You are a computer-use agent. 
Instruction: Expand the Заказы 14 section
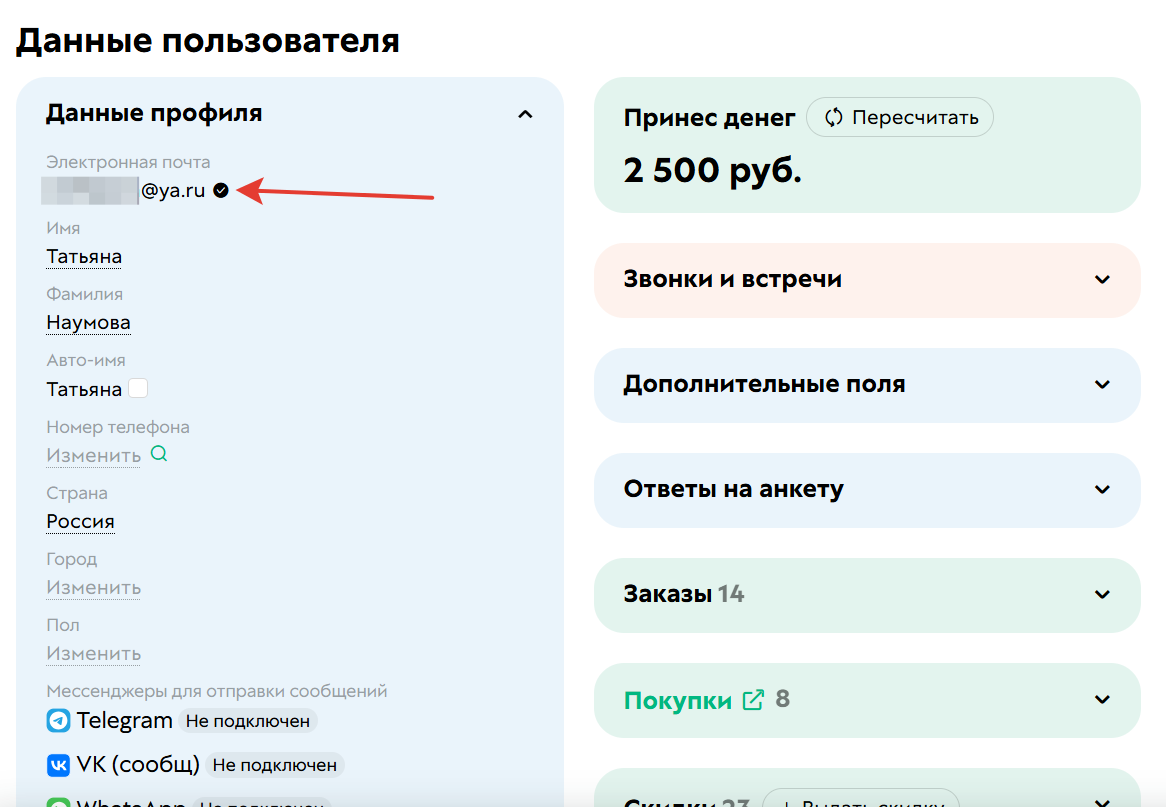(1101, 595)
